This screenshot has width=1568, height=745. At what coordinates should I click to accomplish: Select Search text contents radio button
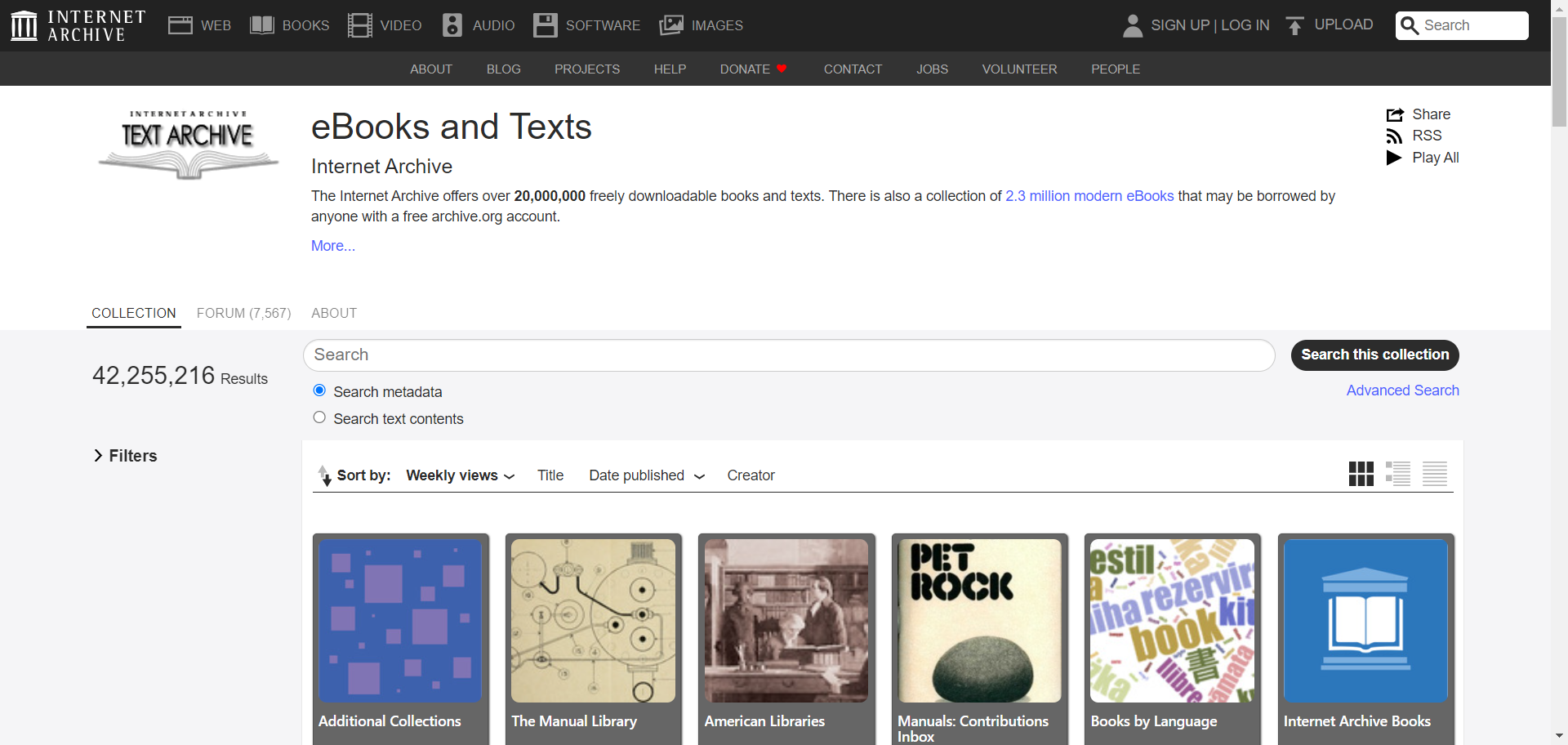pos(319,417)
